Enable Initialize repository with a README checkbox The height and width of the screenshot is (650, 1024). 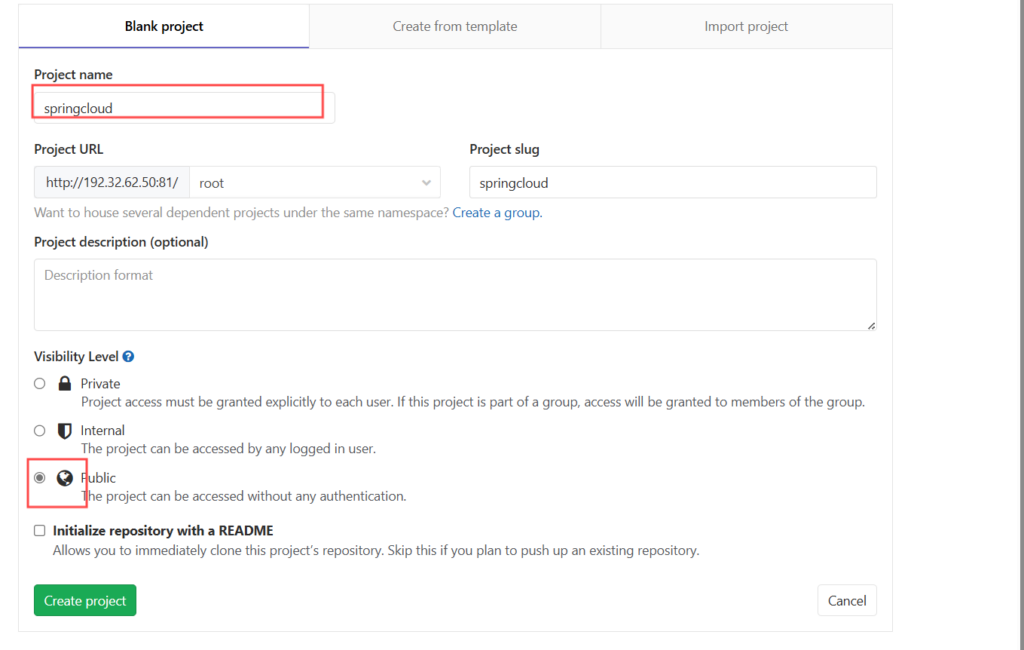[x=40, y=531]
